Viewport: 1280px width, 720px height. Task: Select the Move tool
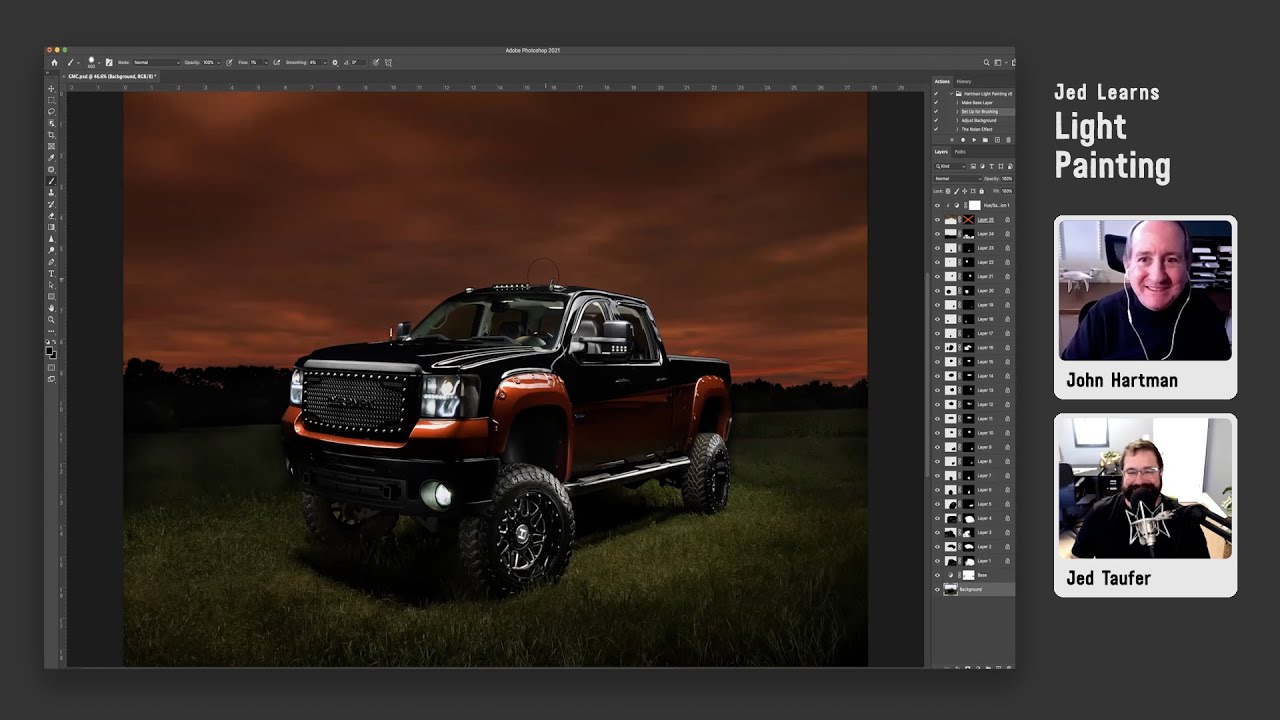[x=51, y=89]
